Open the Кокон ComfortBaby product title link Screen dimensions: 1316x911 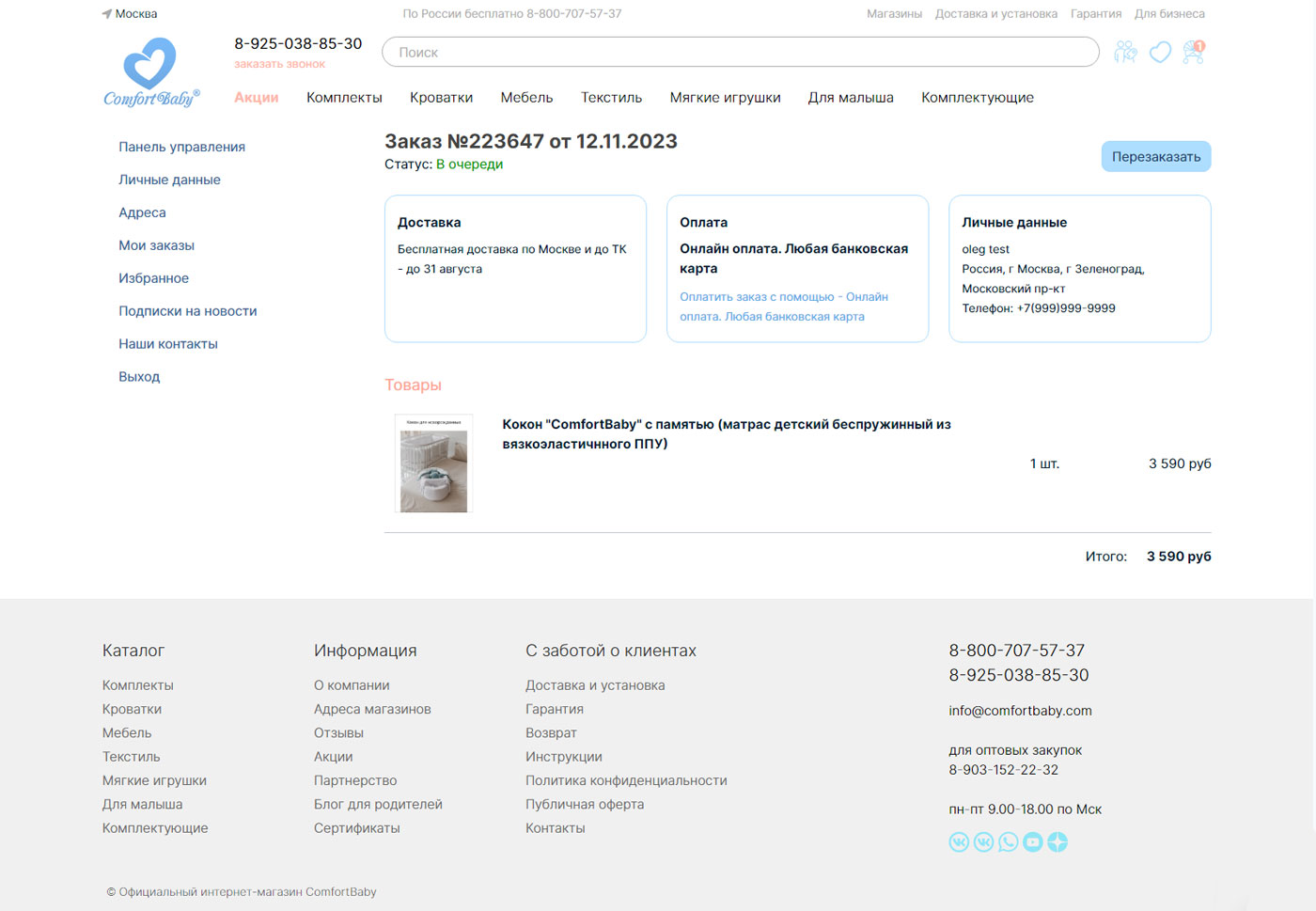[726, 433]
